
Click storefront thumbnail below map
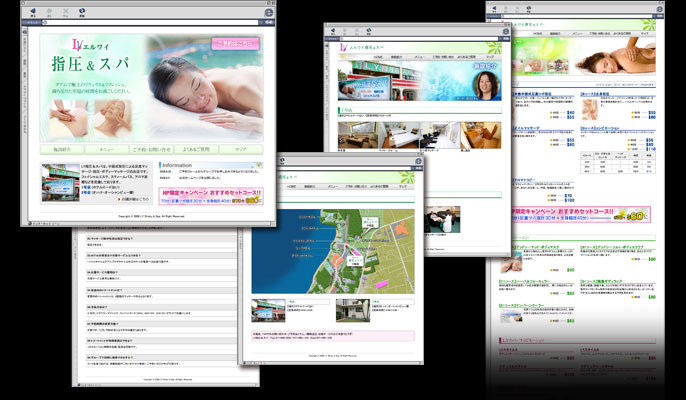click(268, 310)
